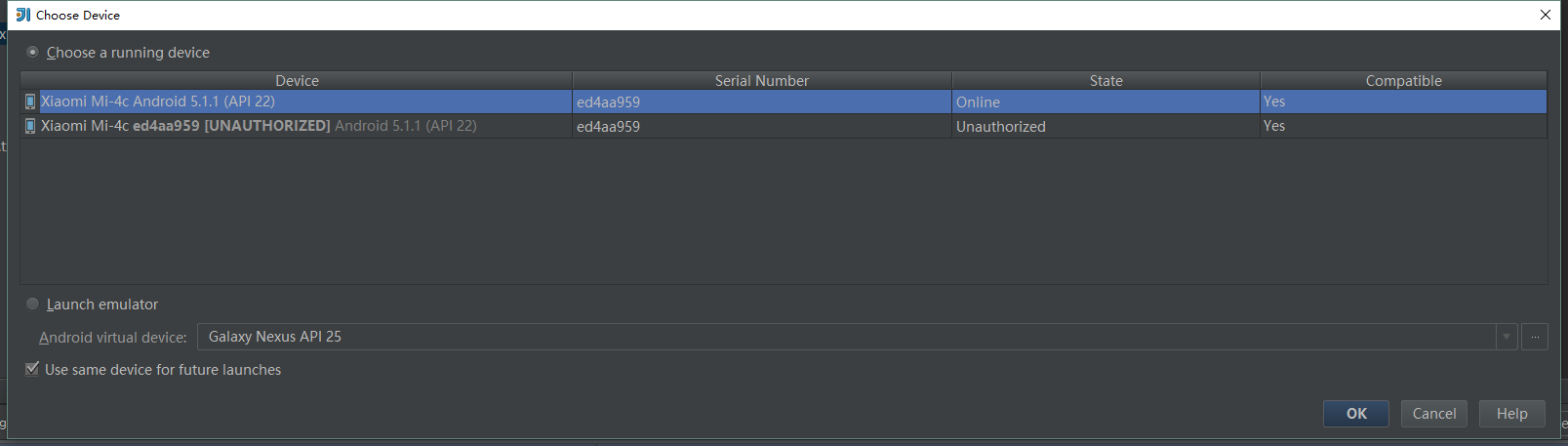
Task: Click serial 'ed4aa959' in the Unauthorized row
Action: click(608, 127)
